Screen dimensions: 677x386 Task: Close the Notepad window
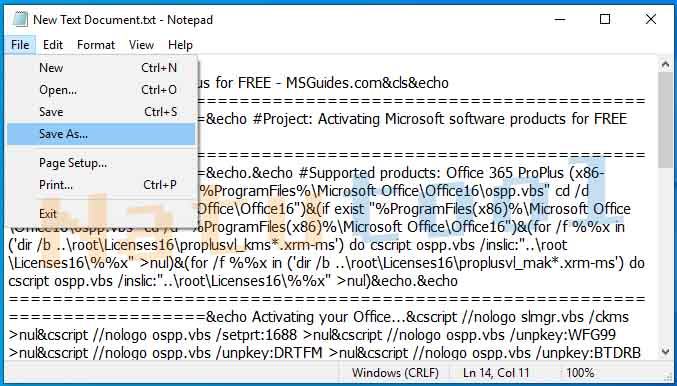click(x=651, y=19)
